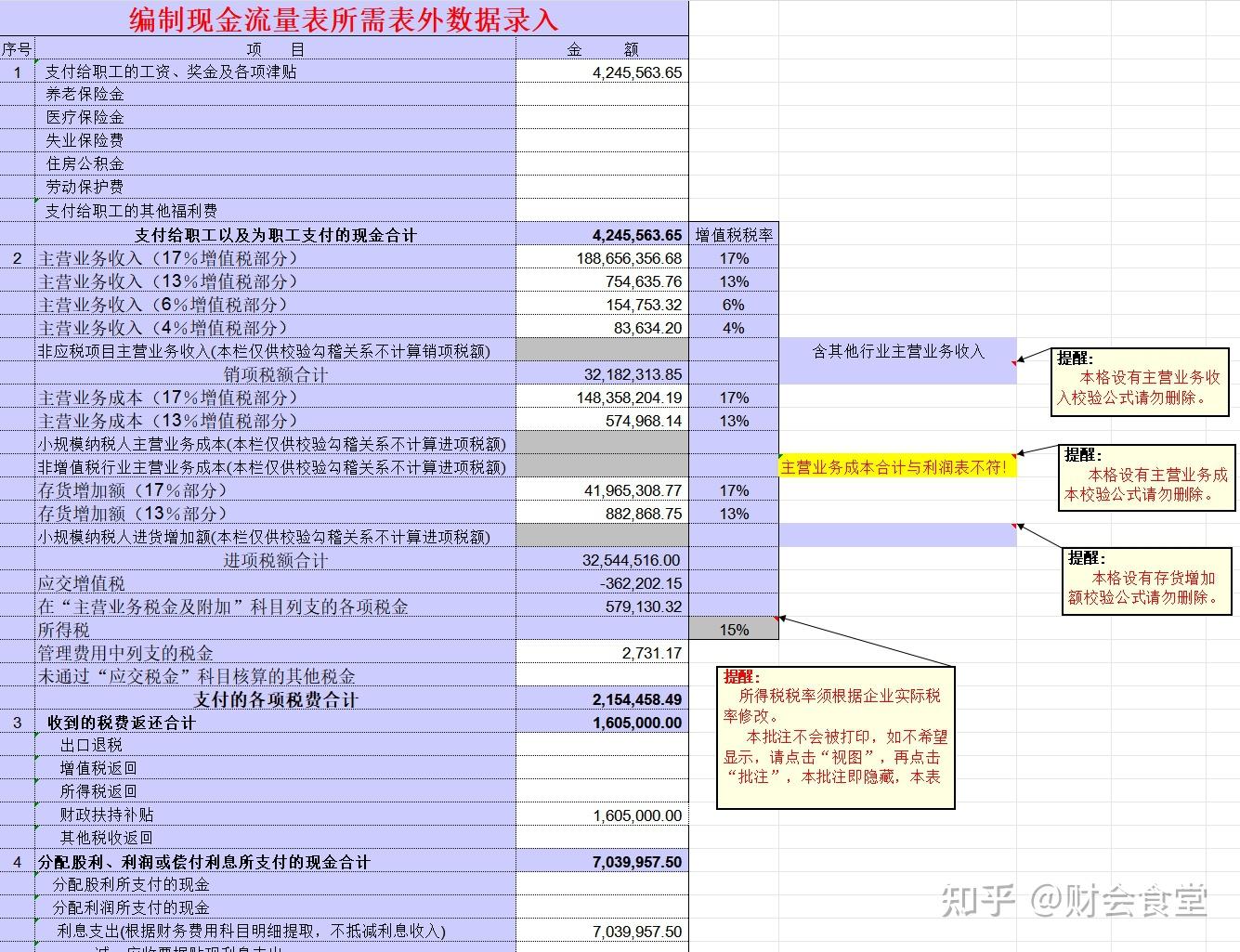Screen dimensions: 1240x952
Task: Click the empty 医疗保险金 amount cell
Action: tap(602, 117)
